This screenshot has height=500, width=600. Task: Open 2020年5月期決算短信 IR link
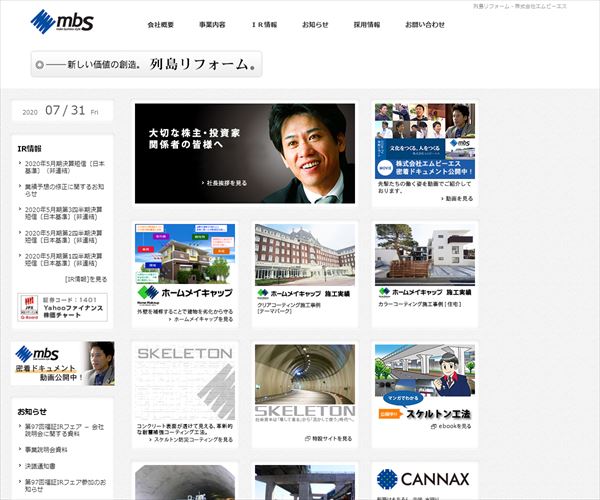click(x=64, y=167)
